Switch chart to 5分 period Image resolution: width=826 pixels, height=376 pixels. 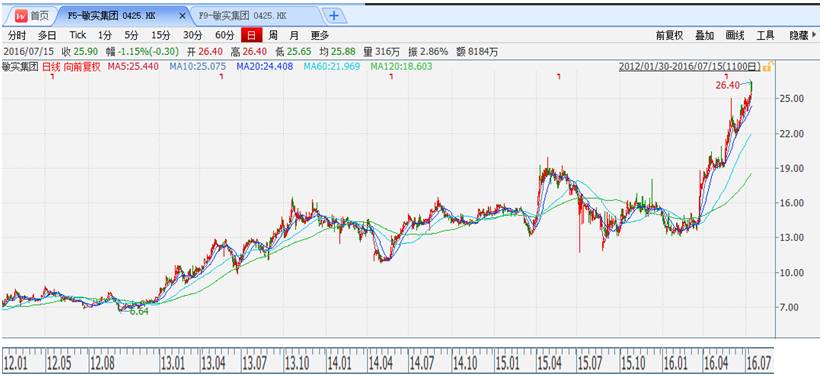(132, 35)
